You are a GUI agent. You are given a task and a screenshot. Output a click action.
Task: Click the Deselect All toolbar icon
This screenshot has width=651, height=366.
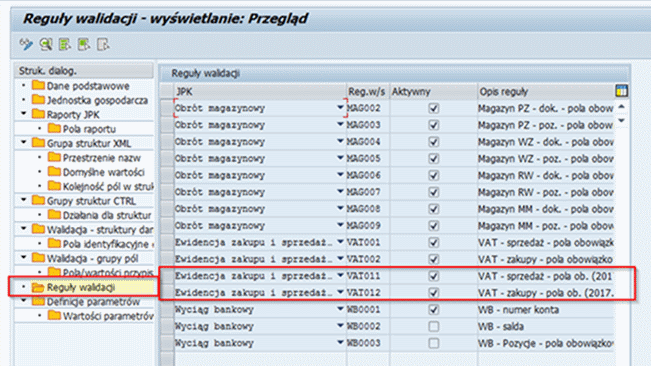click(x=103, y=44)
